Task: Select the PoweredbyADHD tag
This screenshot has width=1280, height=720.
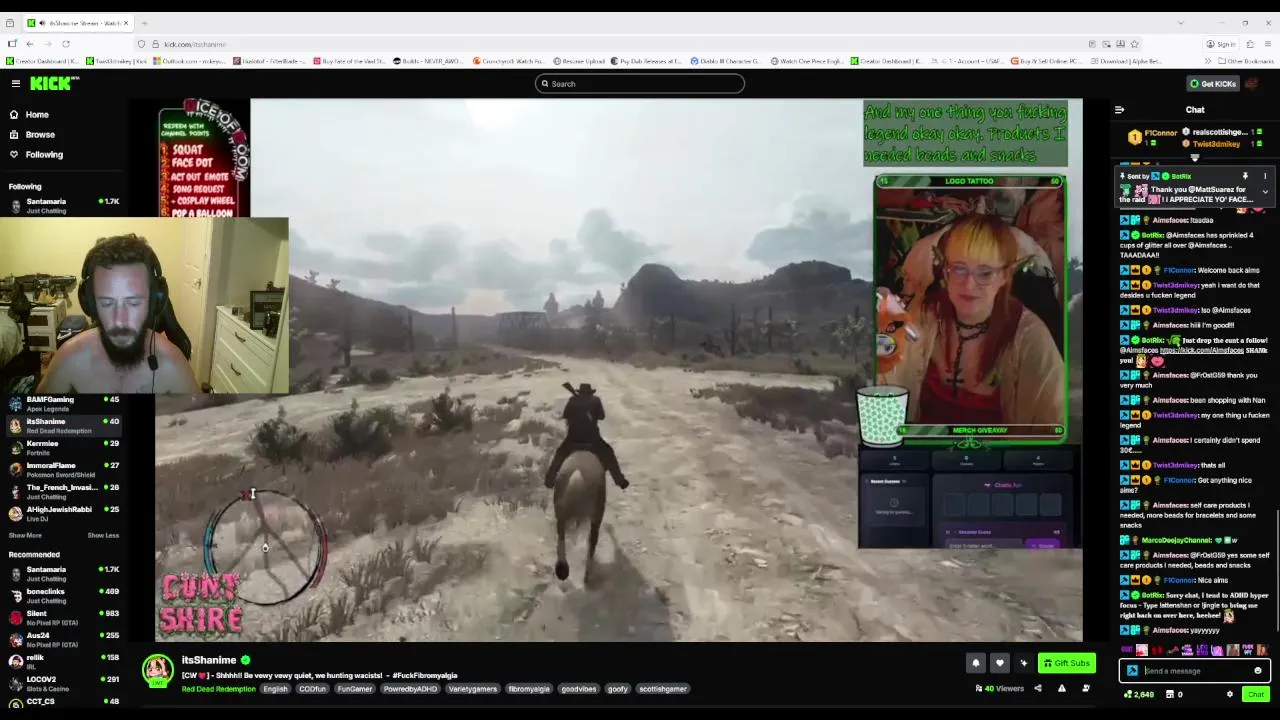Action: [410, 689]
